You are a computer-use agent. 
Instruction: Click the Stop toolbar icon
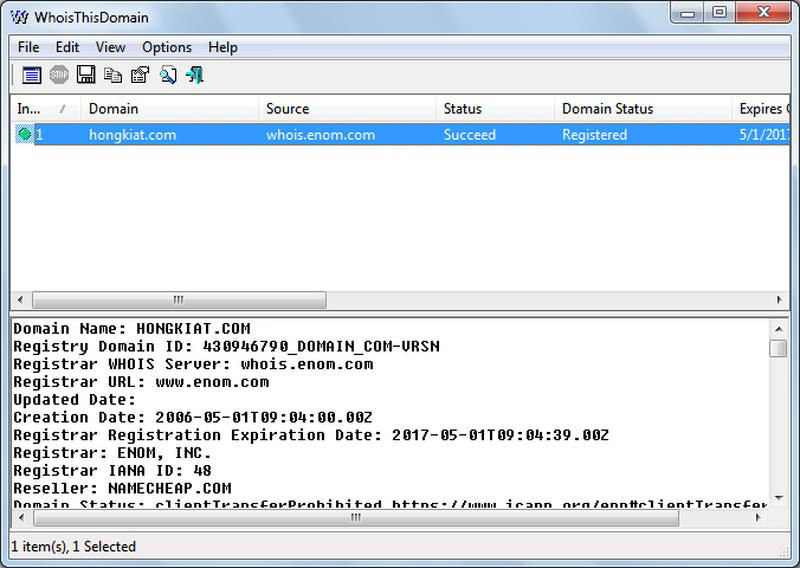tap(59, 75)
